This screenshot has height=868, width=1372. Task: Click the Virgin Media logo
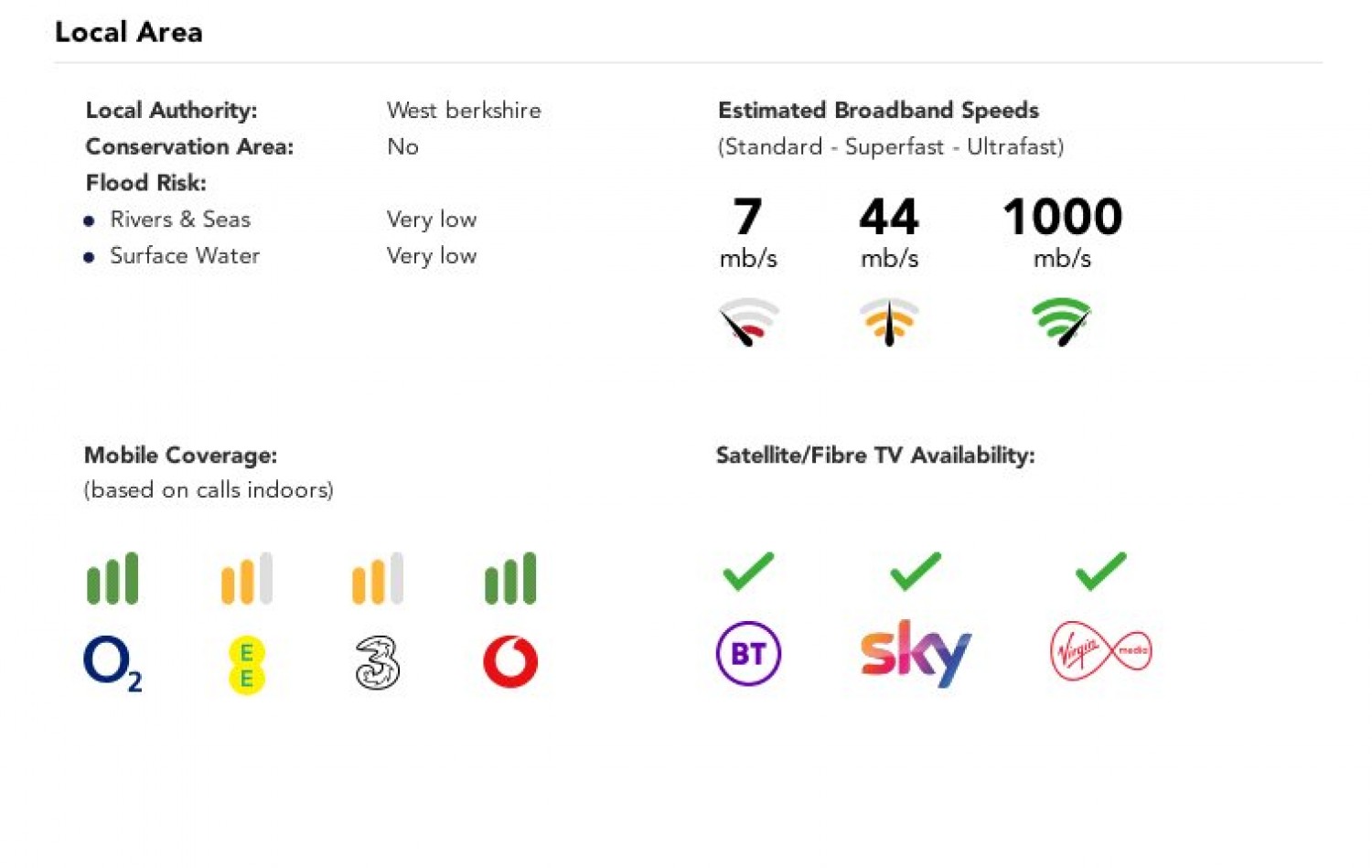[1100, 651]
